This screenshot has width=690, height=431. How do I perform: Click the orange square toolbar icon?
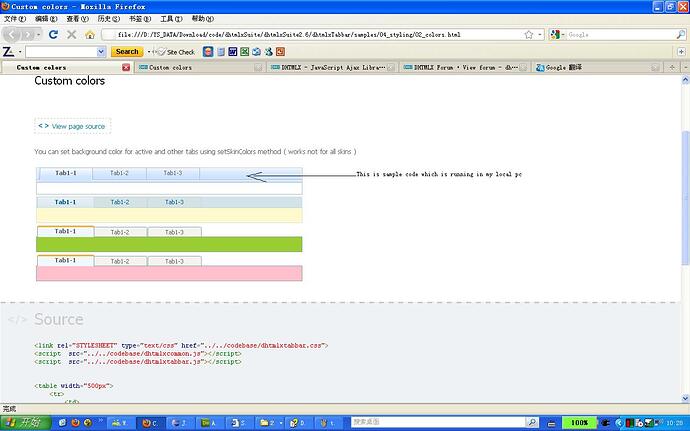[280, 52]
